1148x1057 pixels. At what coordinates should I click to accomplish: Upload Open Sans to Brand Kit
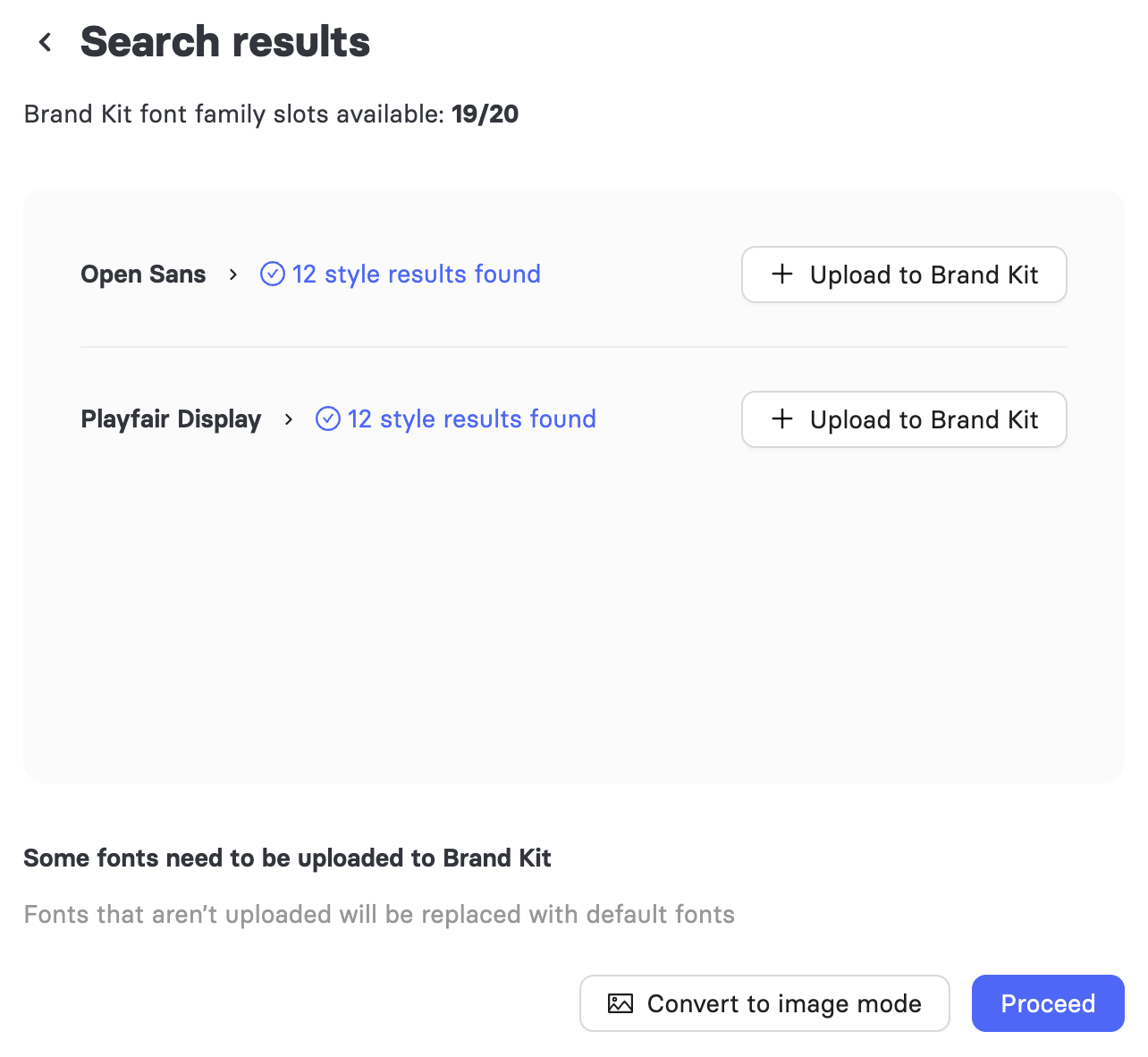click(904, 275)
